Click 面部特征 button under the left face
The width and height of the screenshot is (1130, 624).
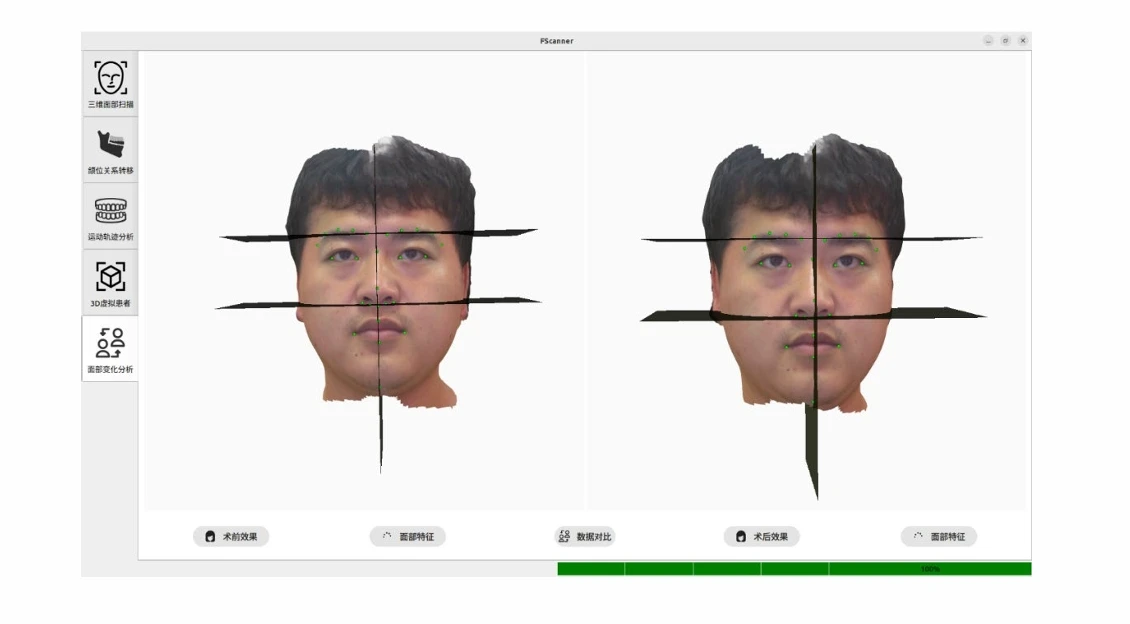(x=408, y=536)
